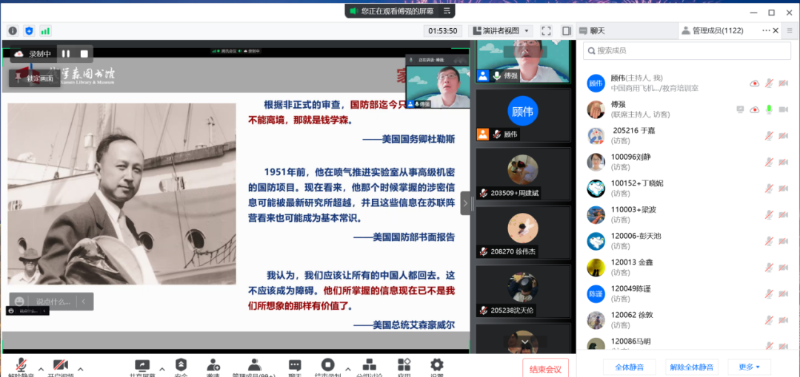The height and width of the screenshot is (377, 800).
Task: Open the 演讲者视图 view dropdown
Action: point(500,31)
